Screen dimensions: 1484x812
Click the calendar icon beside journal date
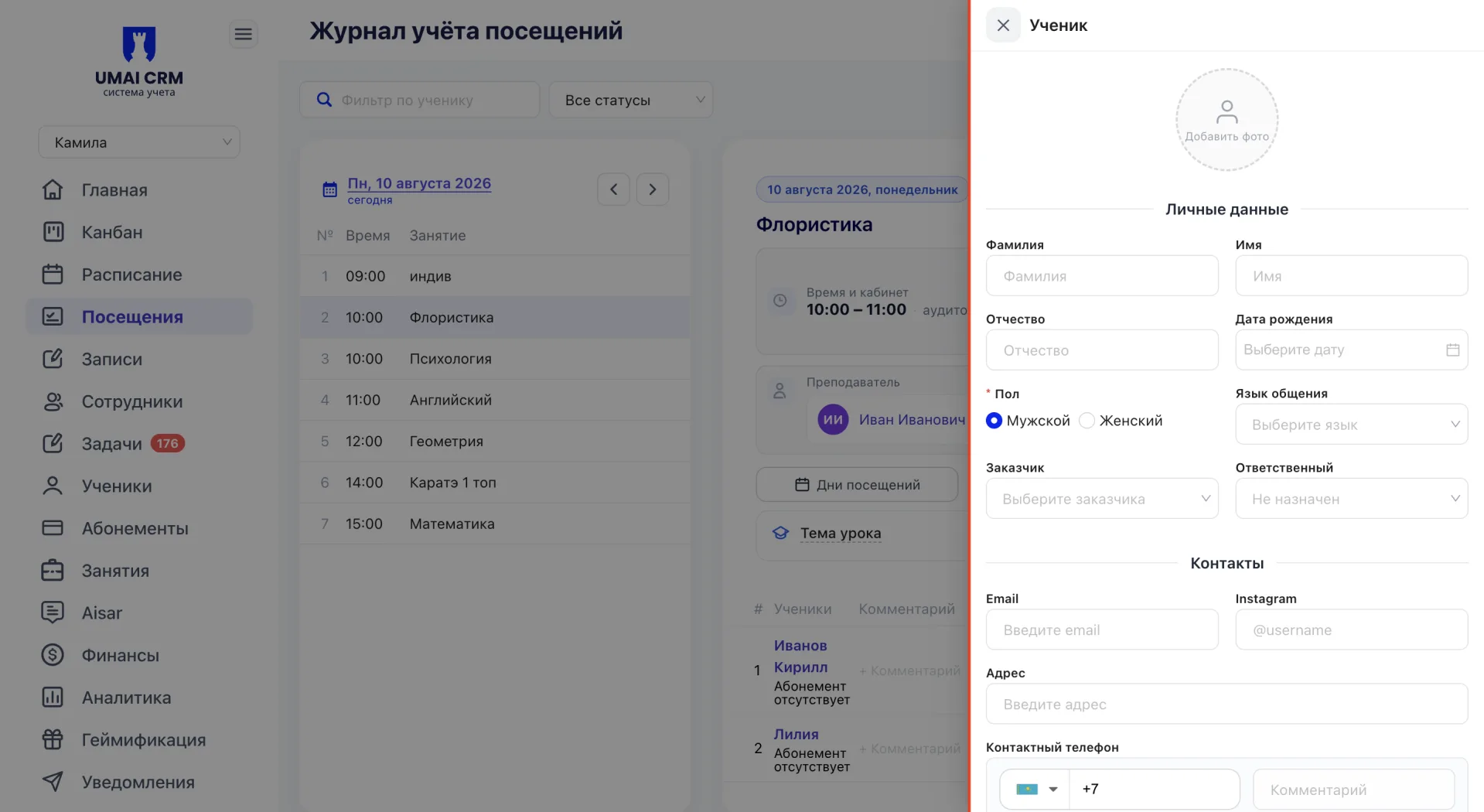(329, 189)
